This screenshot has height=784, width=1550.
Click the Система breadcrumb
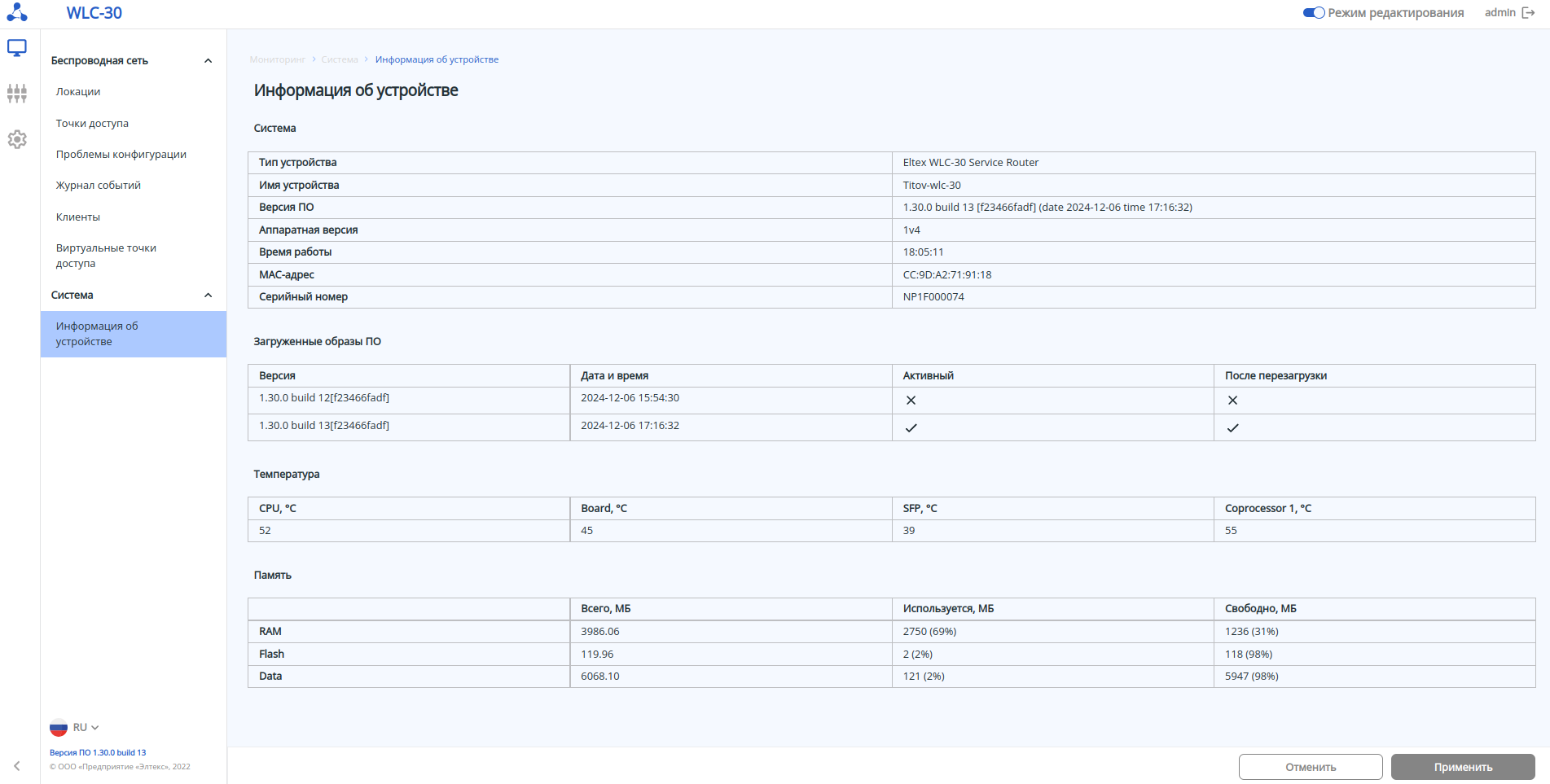340,59
